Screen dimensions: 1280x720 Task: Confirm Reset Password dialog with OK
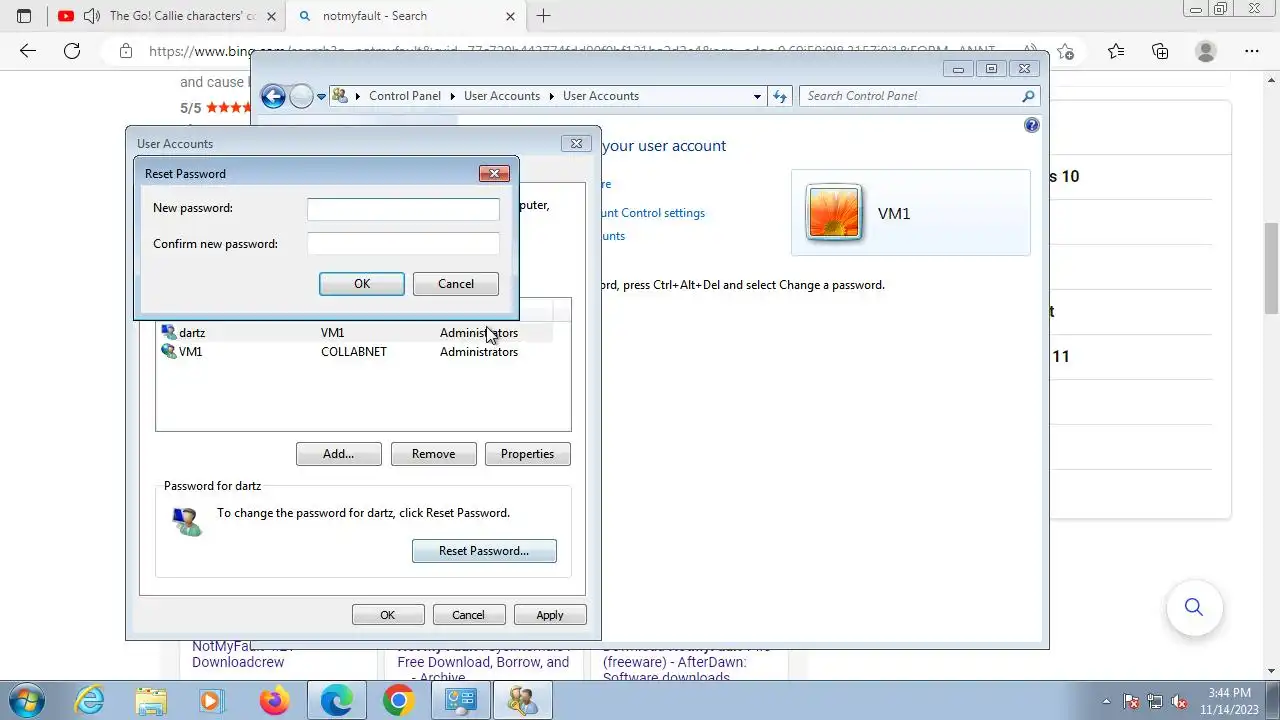[362, 284]
